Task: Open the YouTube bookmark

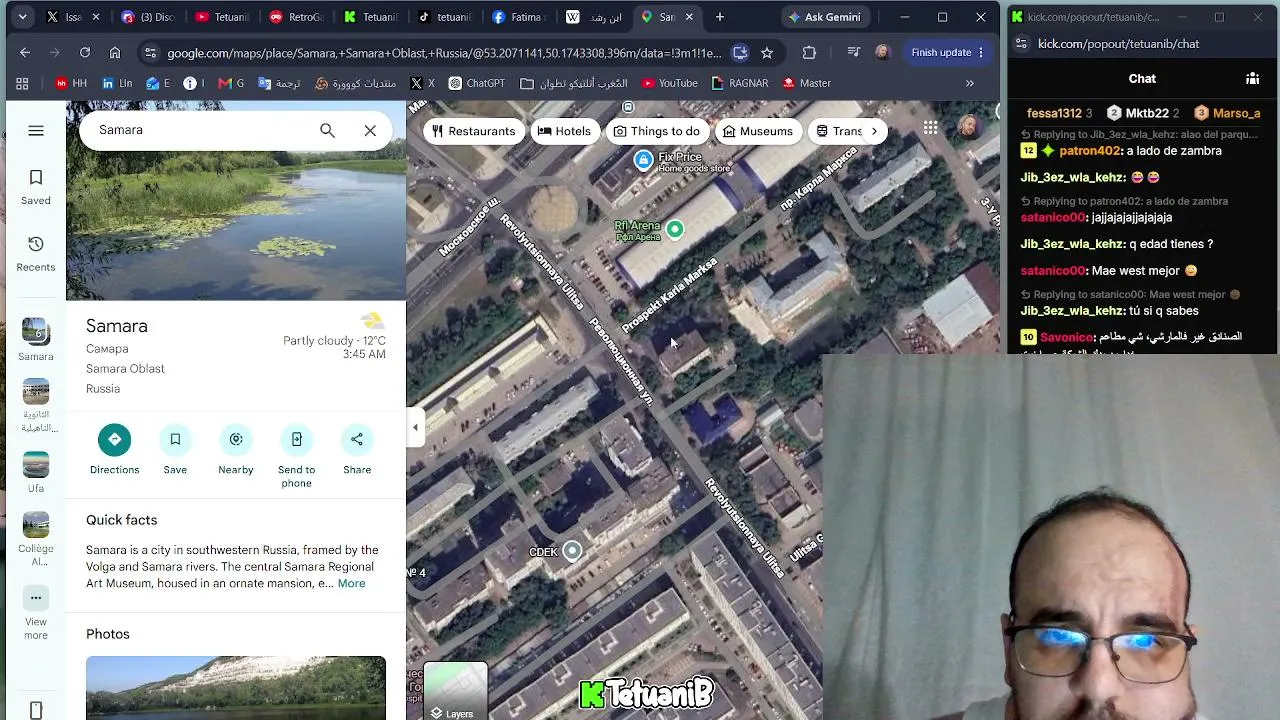Action: (x=669, y=83)
